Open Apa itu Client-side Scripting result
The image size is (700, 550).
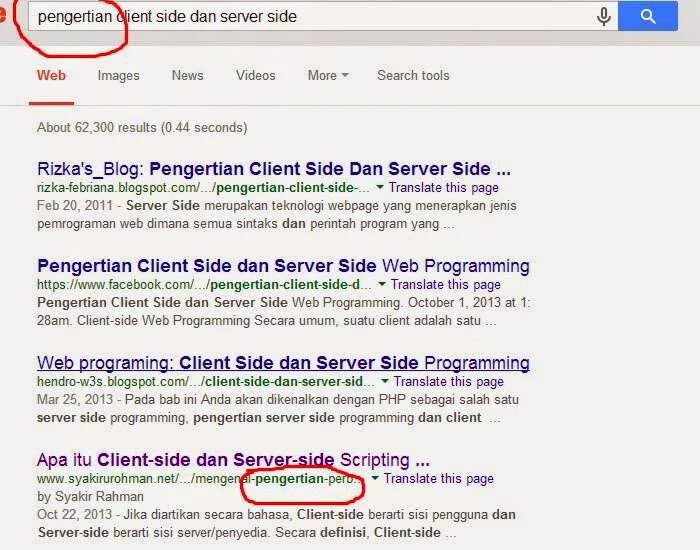tap(233, 459)
